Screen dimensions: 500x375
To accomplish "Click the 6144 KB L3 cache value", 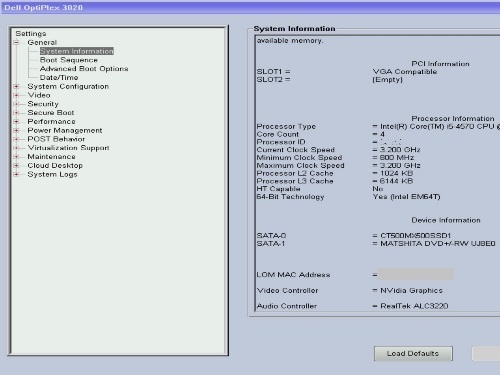I will 397,181.
